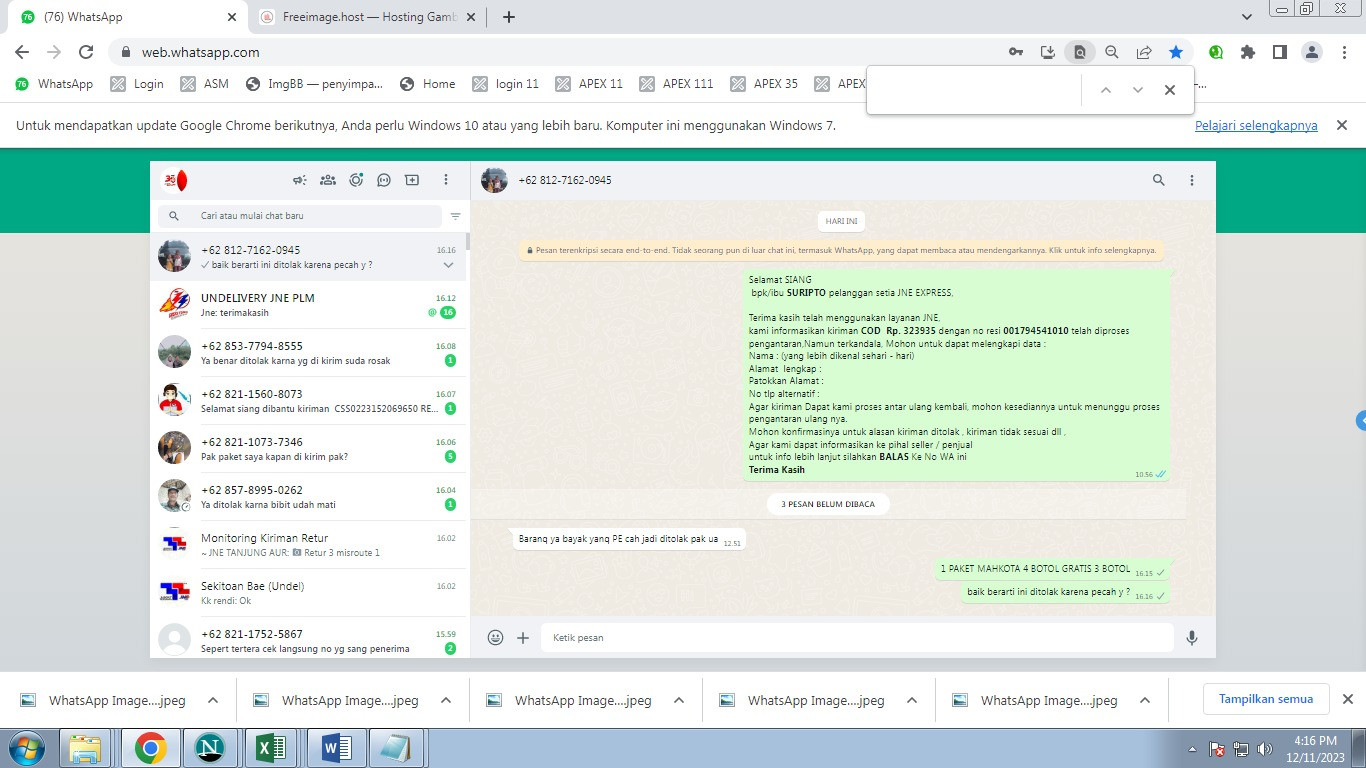Viewport: 1366px width, 768px height.
Task: Search within the open conversation
Action: [x=1159, y=180]
